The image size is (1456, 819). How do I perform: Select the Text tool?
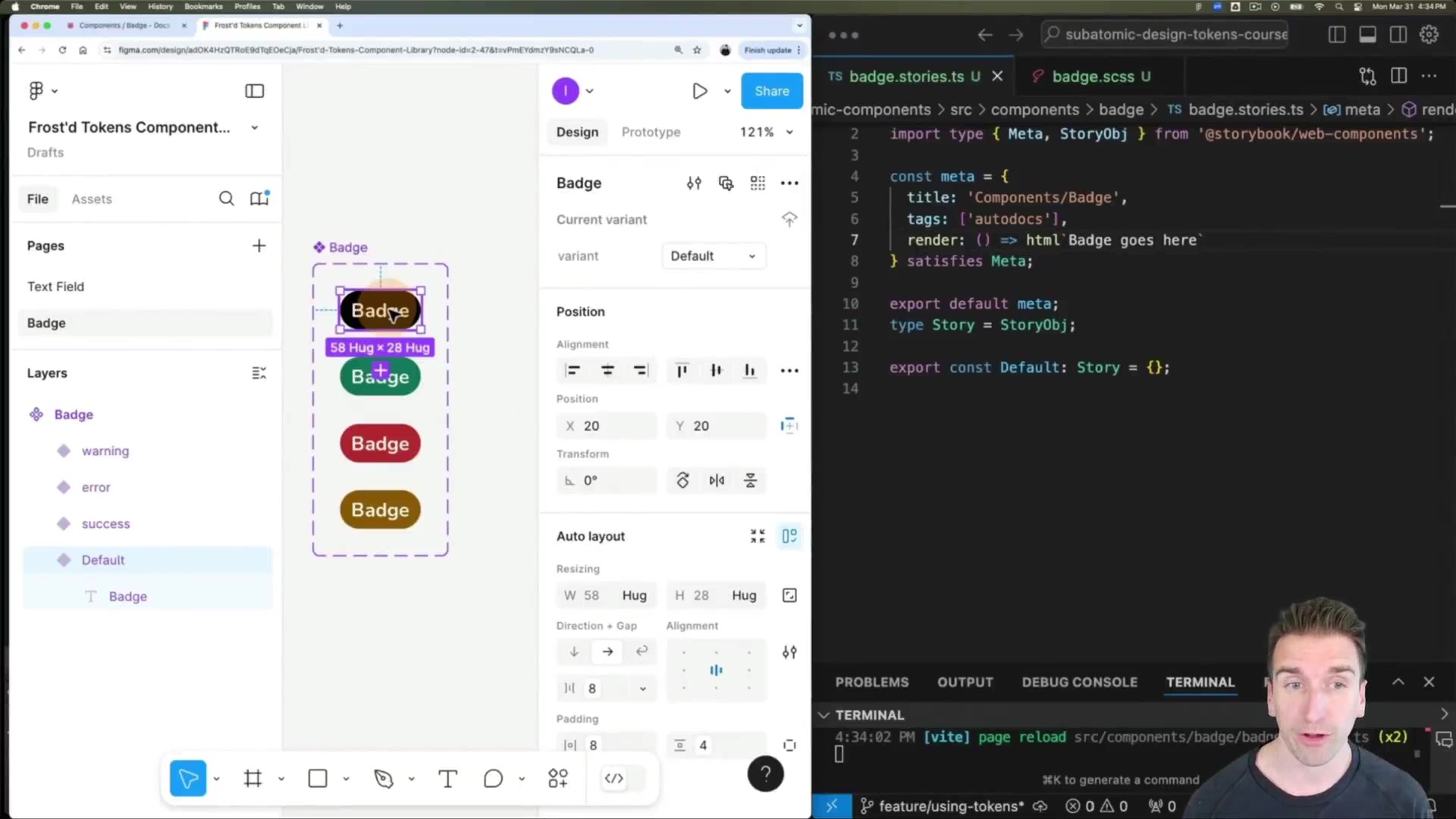(x=448, y=778)
